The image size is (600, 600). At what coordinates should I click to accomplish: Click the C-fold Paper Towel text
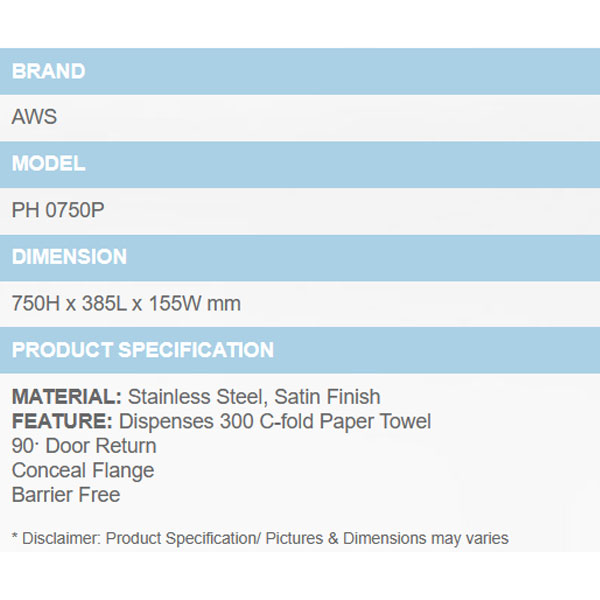351,421
